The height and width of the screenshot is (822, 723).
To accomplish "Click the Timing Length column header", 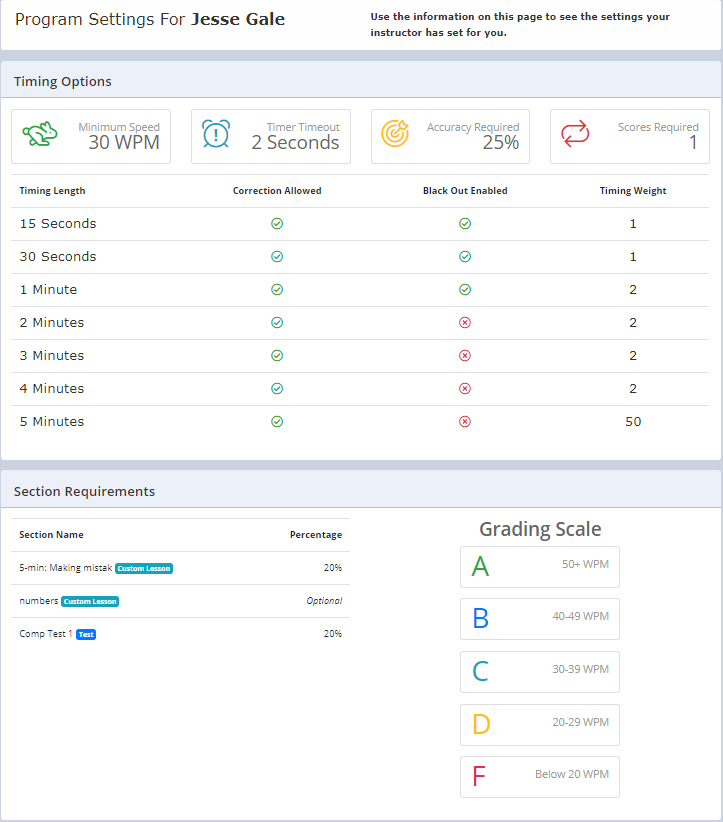I will pos(52,191).
